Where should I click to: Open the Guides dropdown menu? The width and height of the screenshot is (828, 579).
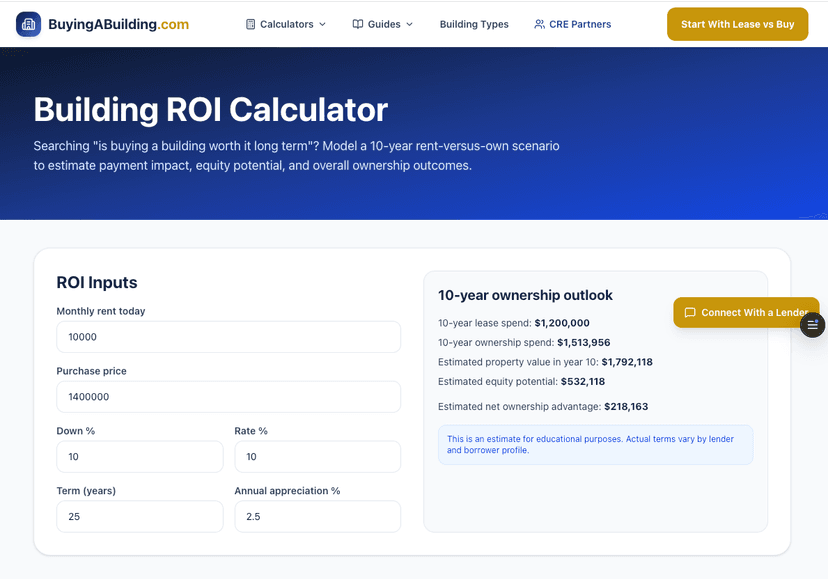tap(383, 24)
